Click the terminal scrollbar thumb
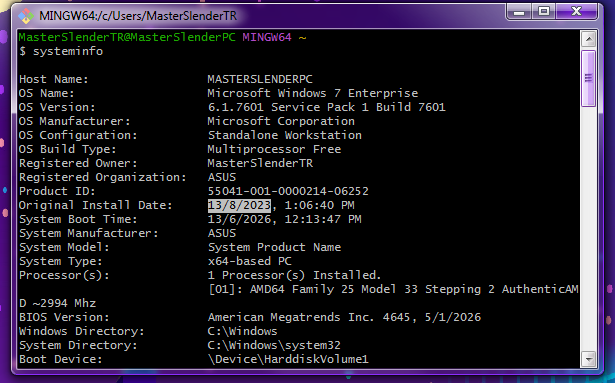615x383 pixels. [x=588, y=78]
